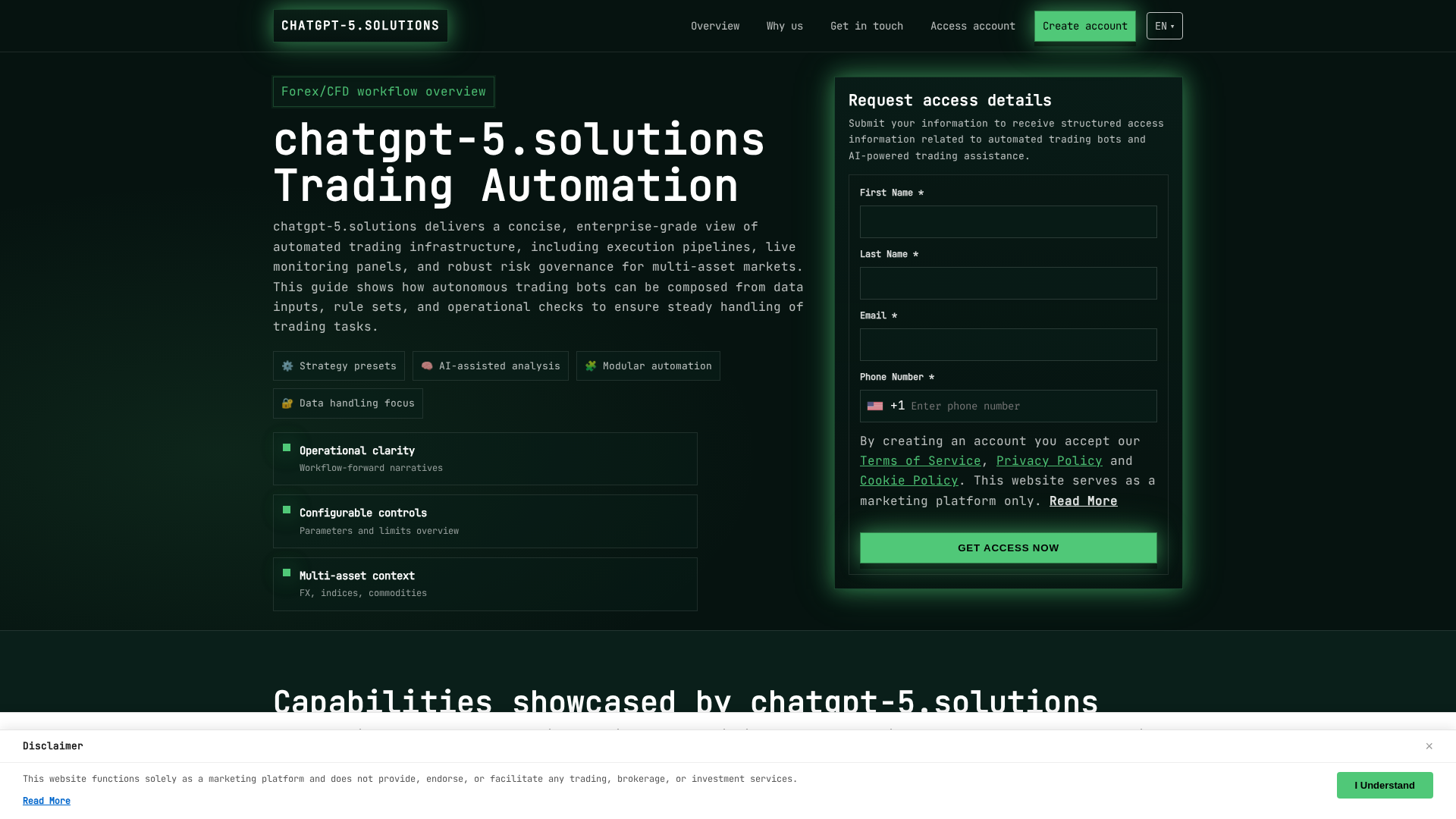
Task: Expand the EN language dropdown
Action: [1165, 26]
